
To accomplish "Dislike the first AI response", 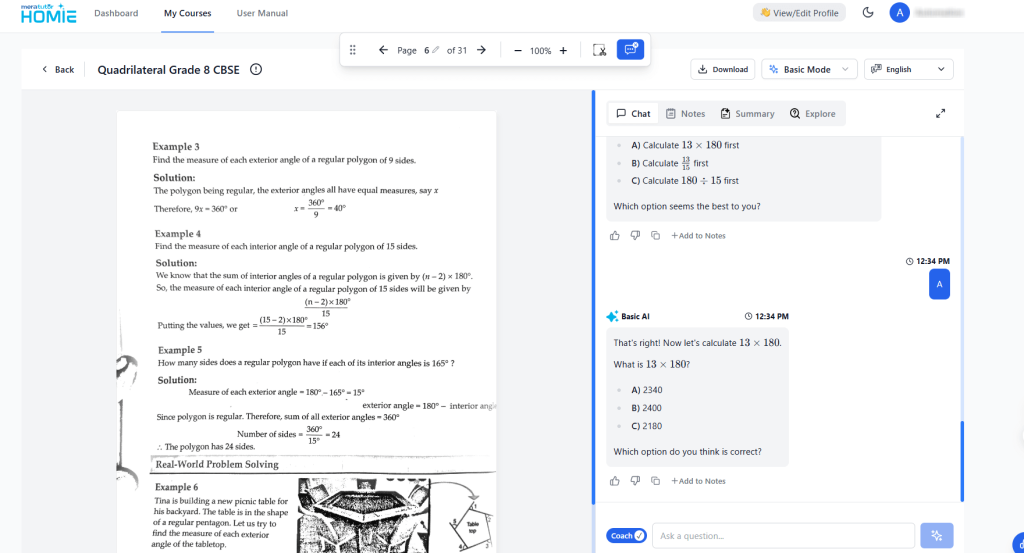I will [635, 236].
